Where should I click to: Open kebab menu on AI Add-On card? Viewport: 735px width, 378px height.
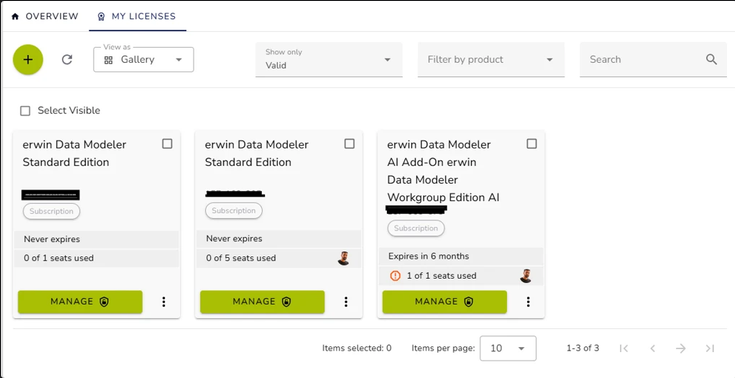point(528,302)
